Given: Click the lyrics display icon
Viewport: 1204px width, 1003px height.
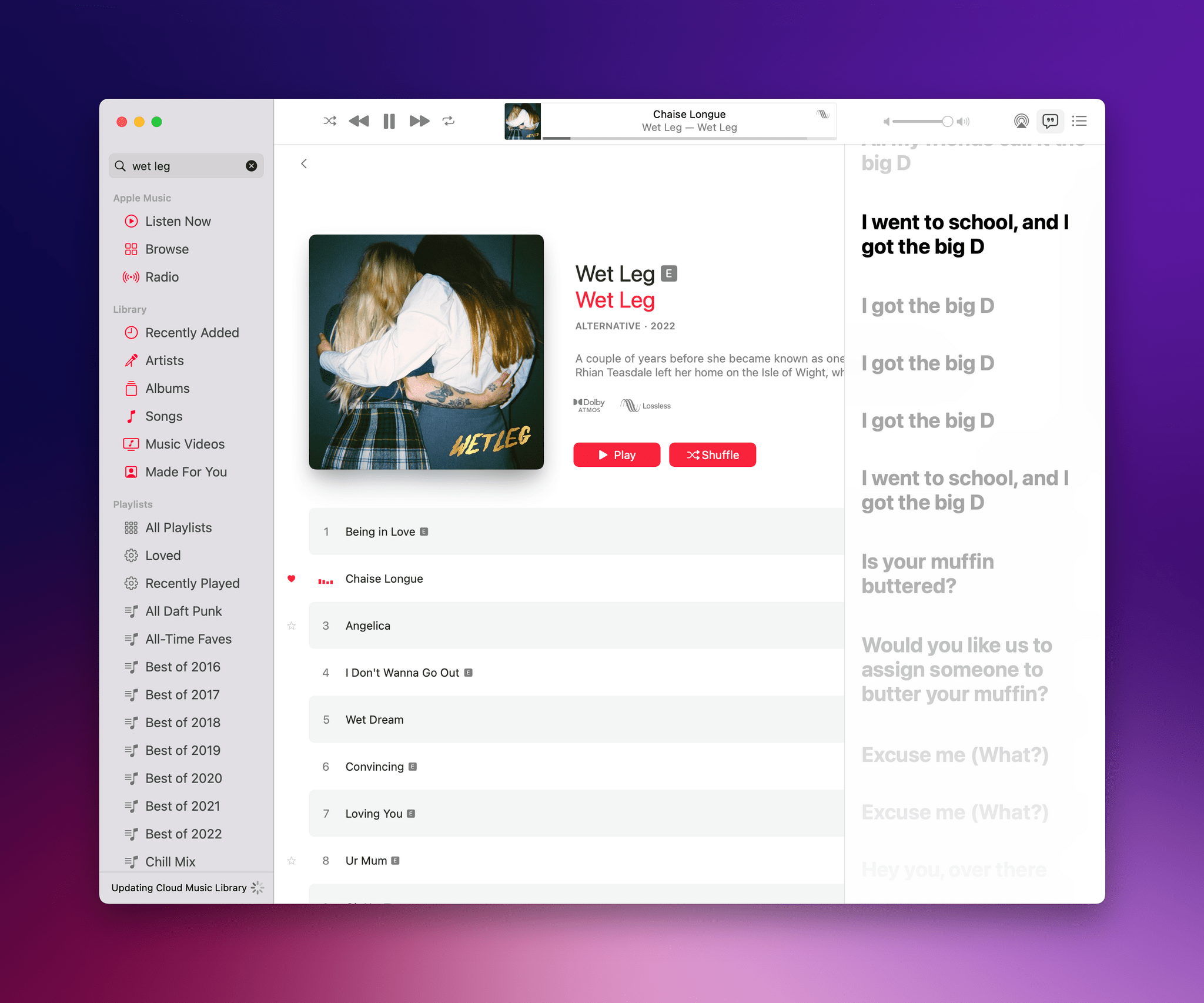Looking at the screenshot, I should pos(1050,120).
